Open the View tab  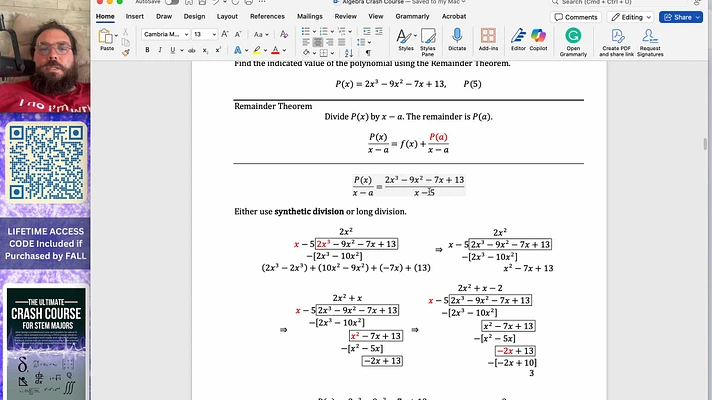[376, 16]
